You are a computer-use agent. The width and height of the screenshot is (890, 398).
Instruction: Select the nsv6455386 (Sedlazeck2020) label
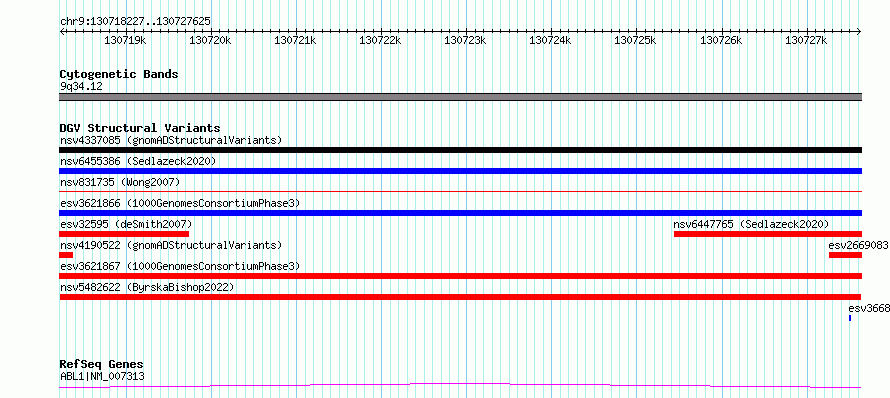coord(138,161)
